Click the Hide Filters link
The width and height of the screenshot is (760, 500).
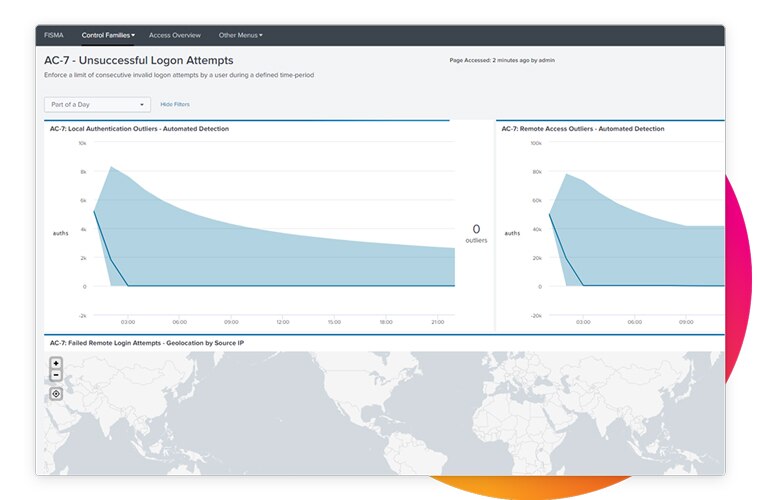click(175, 104)
